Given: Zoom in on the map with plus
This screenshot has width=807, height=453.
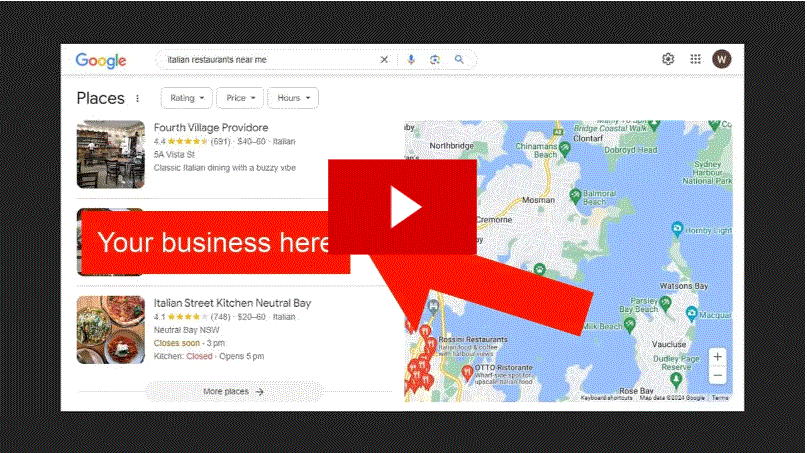Looking at the screenshot, I should pyautogui.click(x=717, y=357).
